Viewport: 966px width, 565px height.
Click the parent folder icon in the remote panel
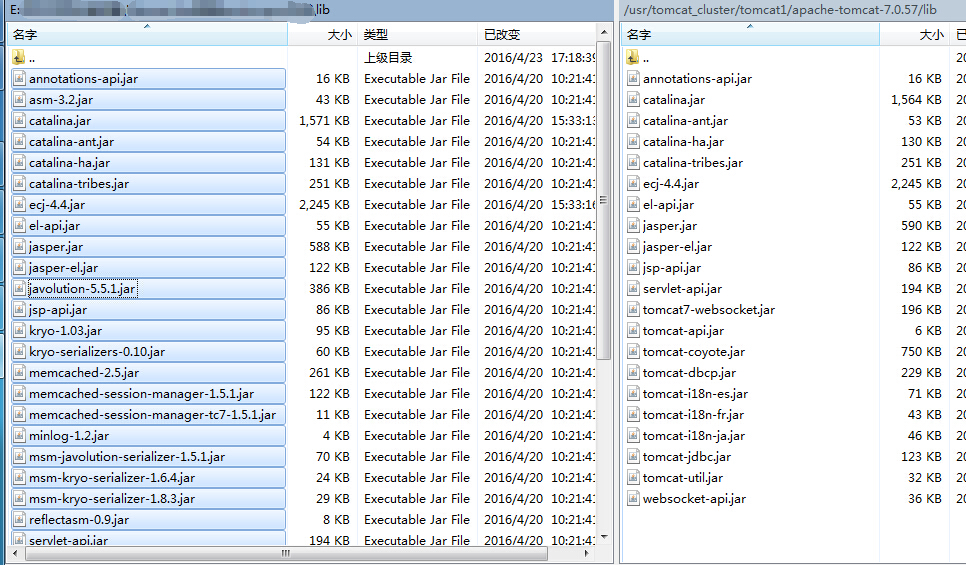click(x=633, y=57)
